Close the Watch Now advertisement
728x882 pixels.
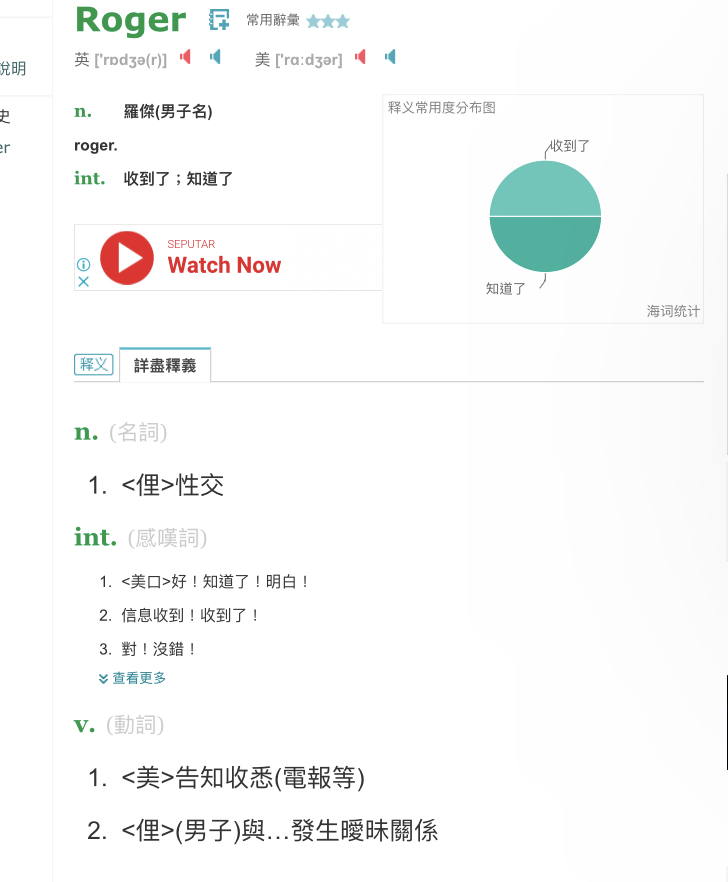pos(84,282)
